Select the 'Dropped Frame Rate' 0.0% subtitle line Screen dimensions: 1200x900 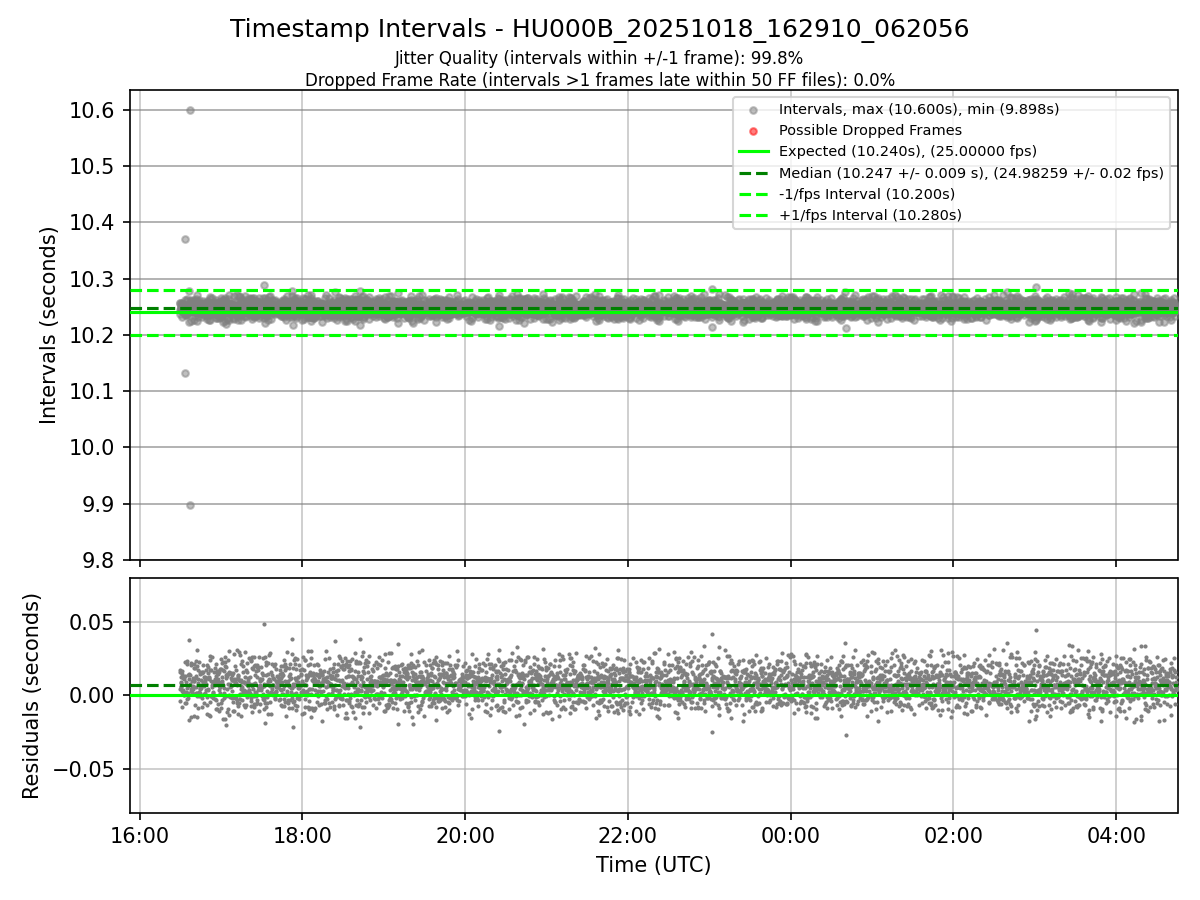point(599,79)
